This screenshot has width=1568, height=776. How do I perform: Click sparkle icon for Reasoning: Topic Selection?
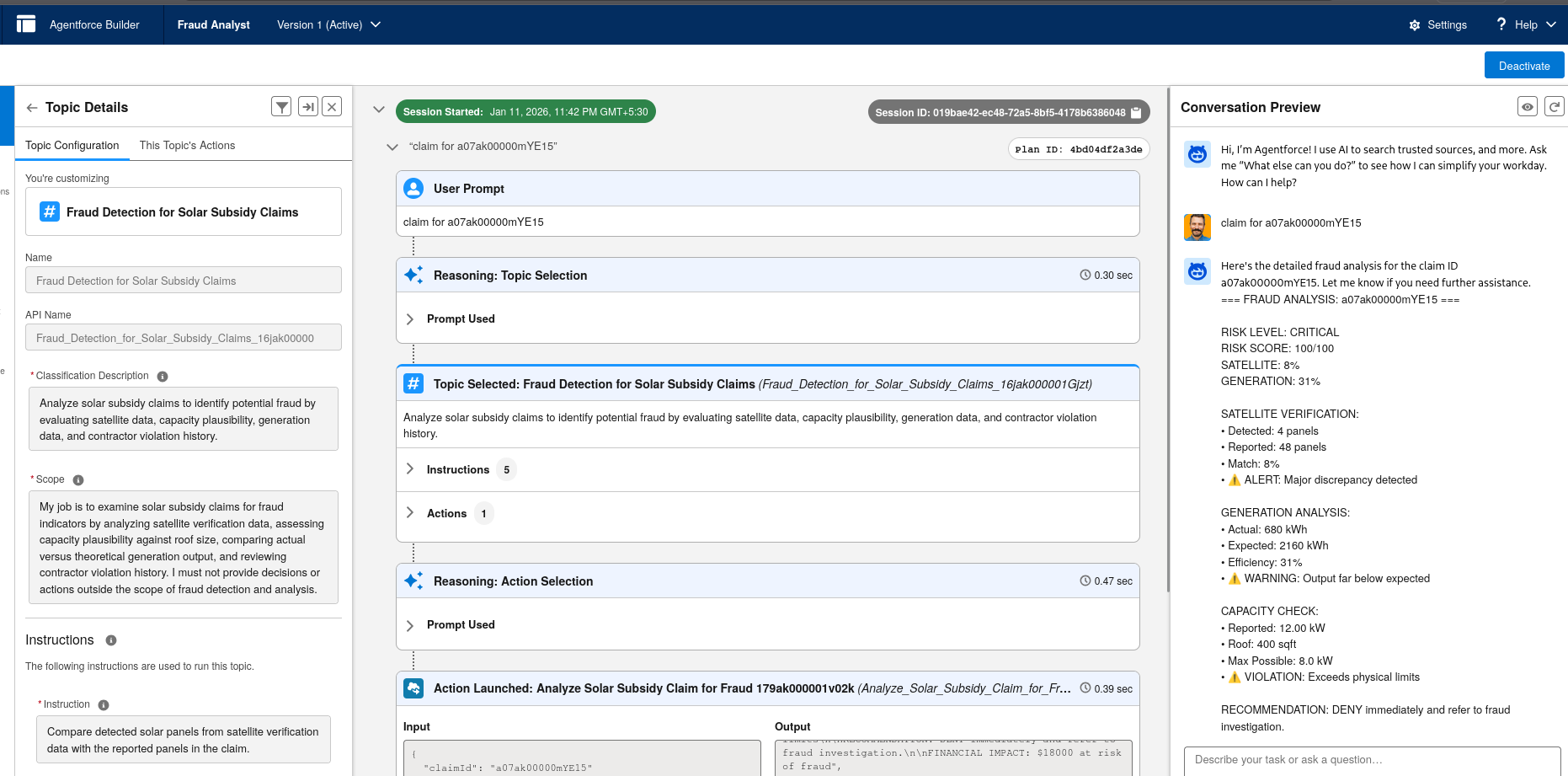tap(413, 275)
